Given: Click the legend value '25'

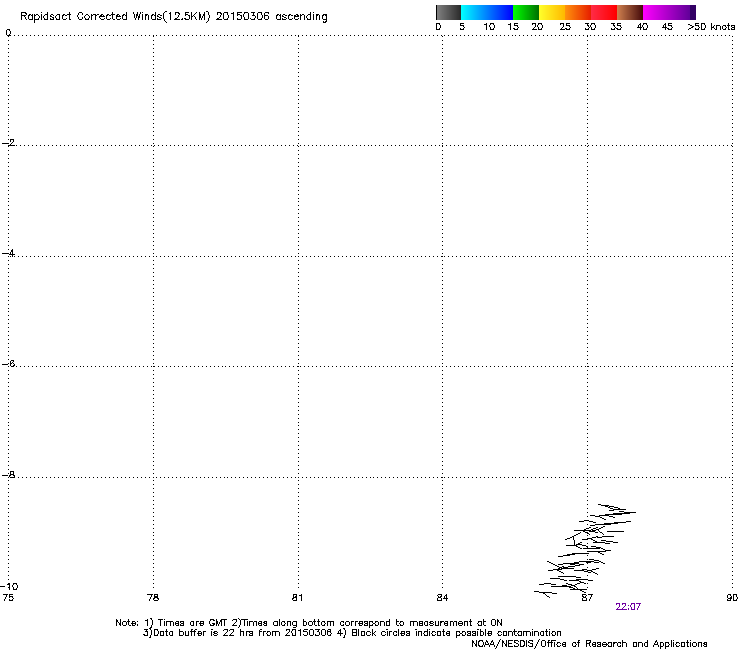Looking at the screenshot, I should 565,27.
